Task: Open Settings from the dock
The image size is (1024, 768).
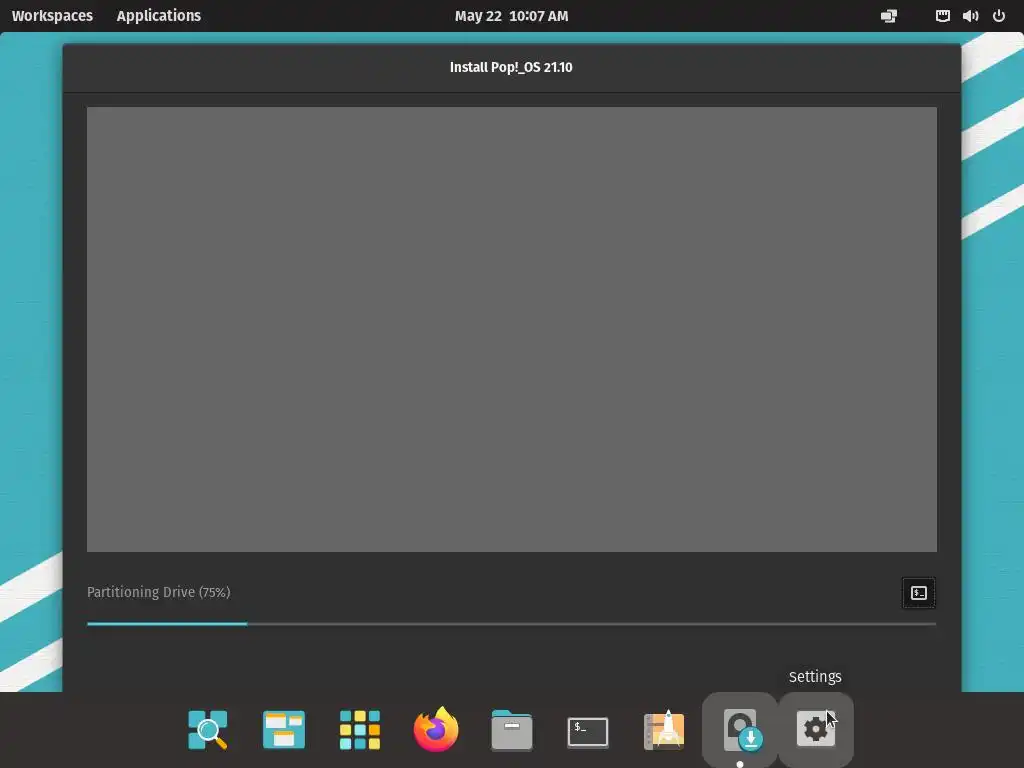Action: [816, 728]
